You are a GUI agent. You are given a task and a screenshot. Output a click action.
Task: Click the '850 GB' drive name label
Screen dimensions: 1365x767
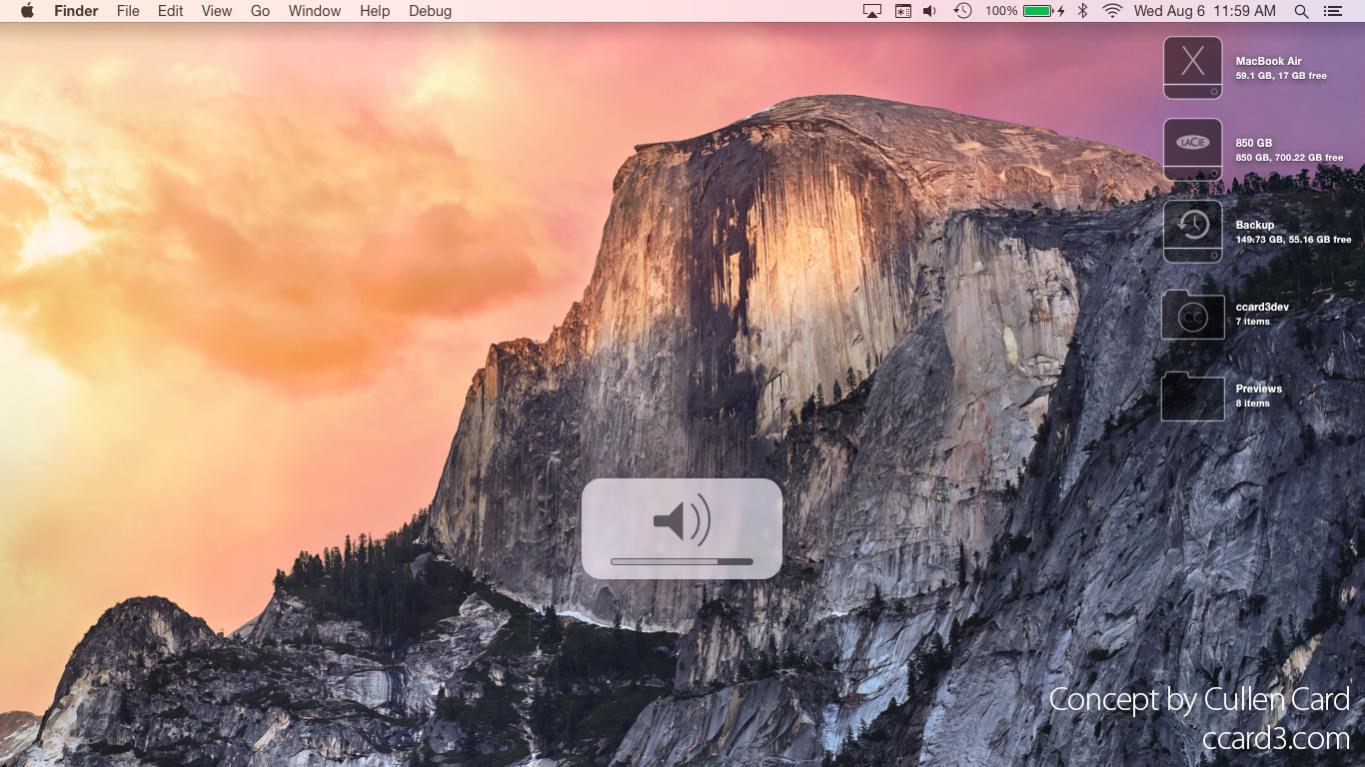click(1254, 143)
